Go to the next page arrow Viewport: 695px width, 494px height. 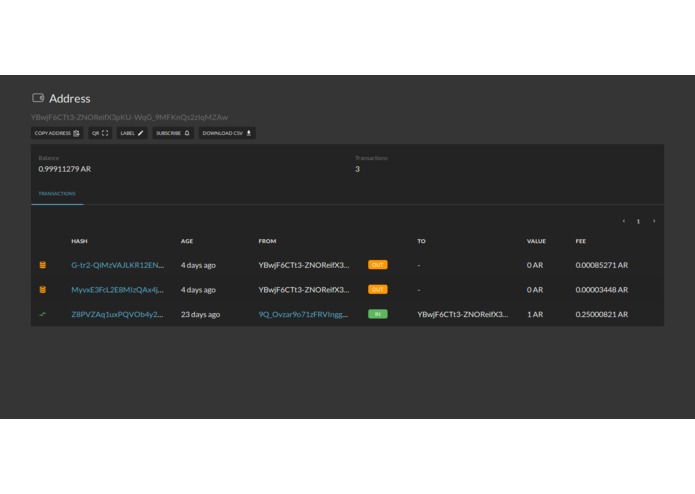pos(654,221)
